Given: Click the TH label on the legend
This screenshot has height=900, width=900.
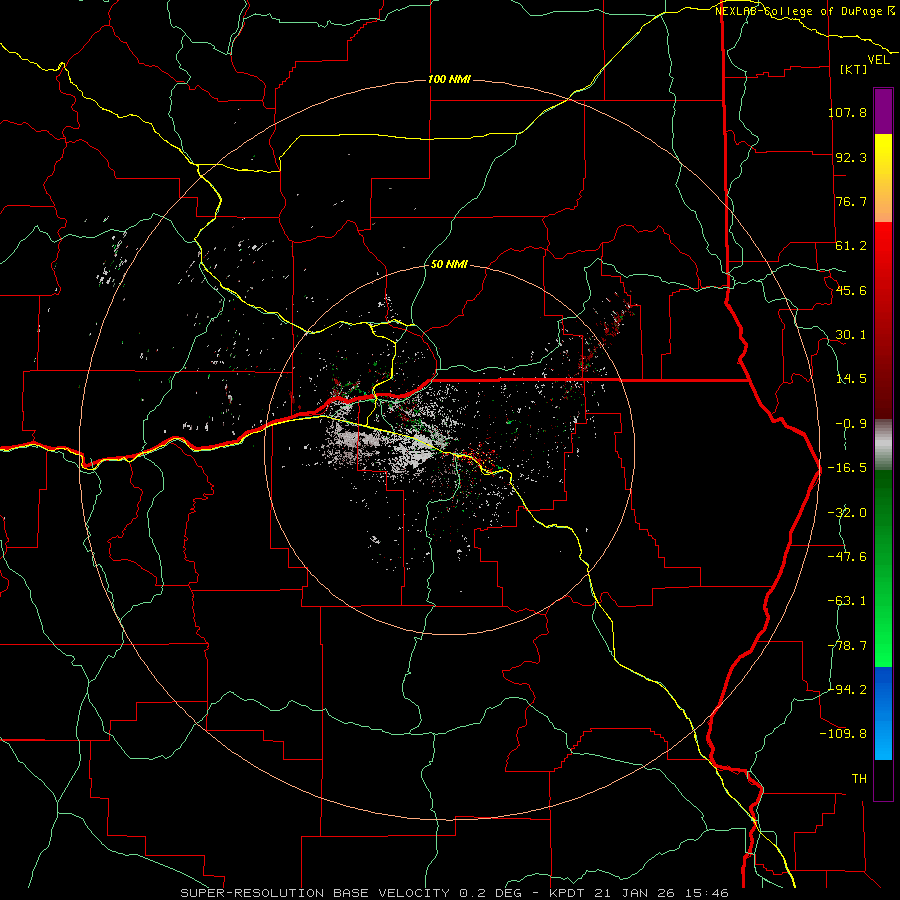Looking at the screenshot, I should click(859, 779).
